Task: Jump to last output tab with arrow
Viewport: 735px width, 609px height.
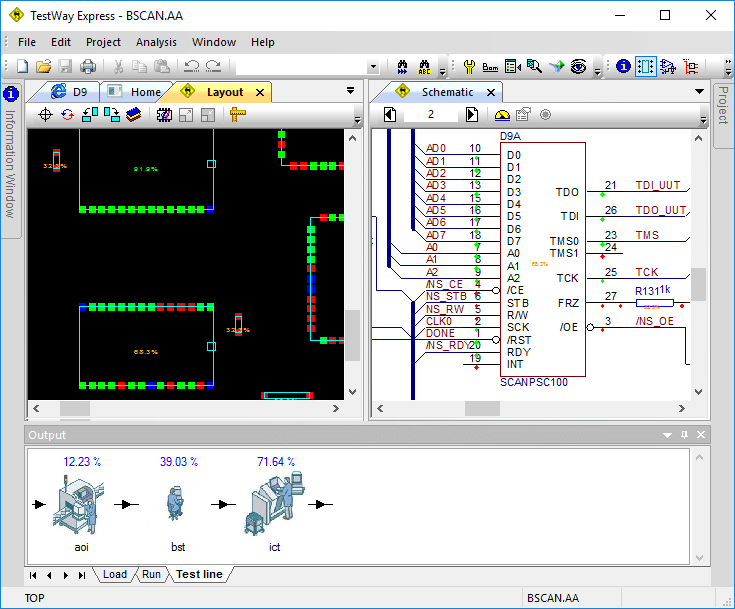Action: (x=82, y=575)
